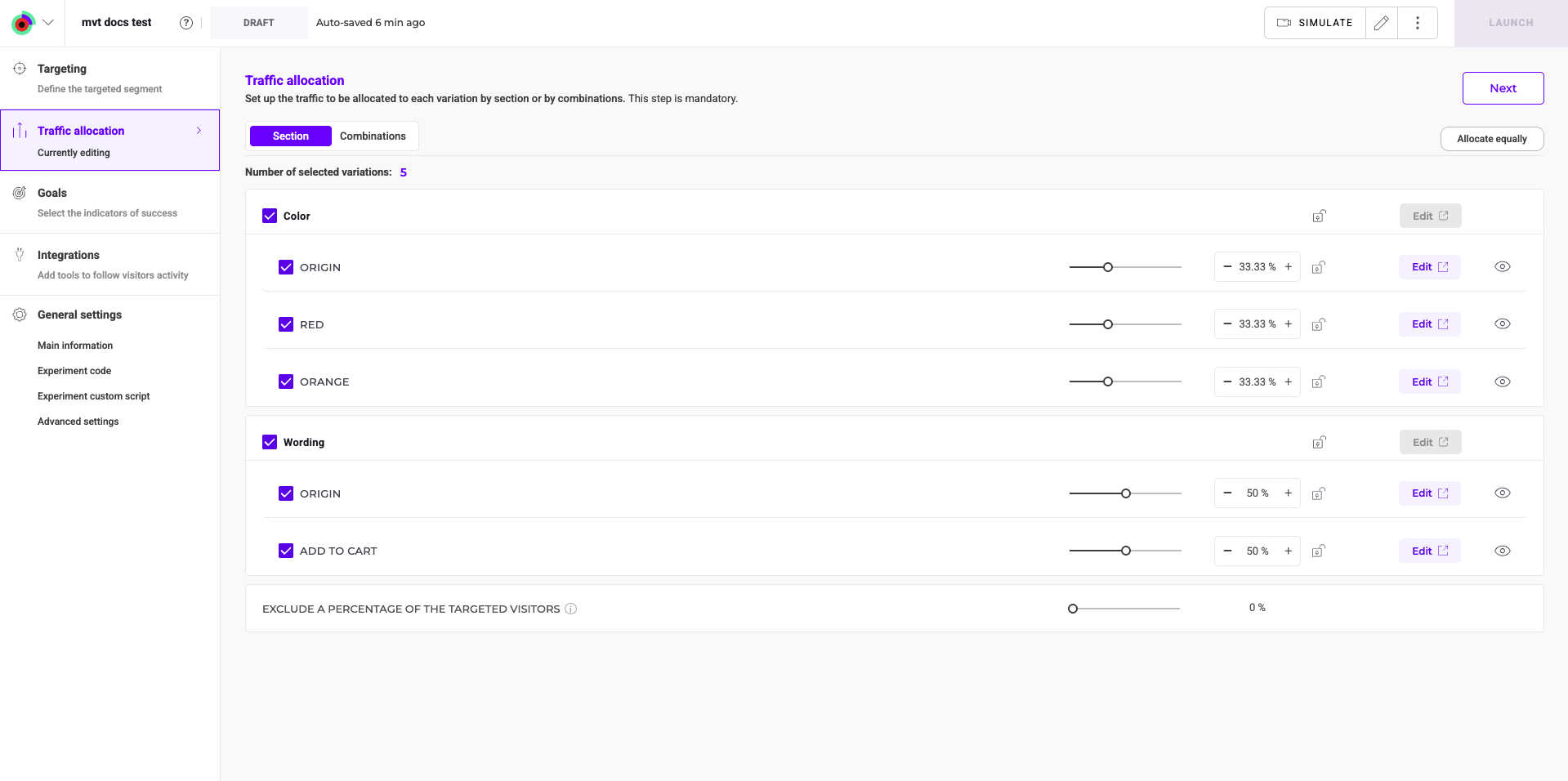This screenshot has height=781, width=1568.
Task: Lock the ADD TO CART allocation
Action: click(1318, 551)
